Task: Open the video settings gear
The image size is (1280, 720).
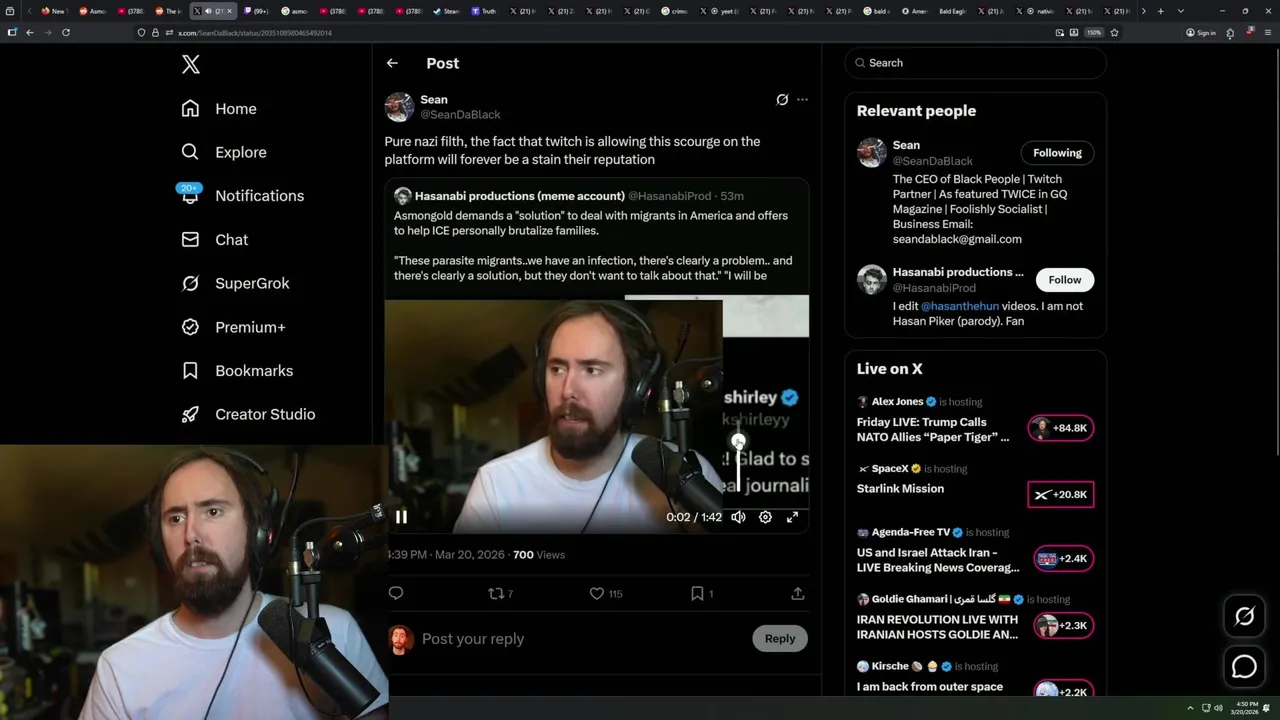Action: tap(765, 517)
